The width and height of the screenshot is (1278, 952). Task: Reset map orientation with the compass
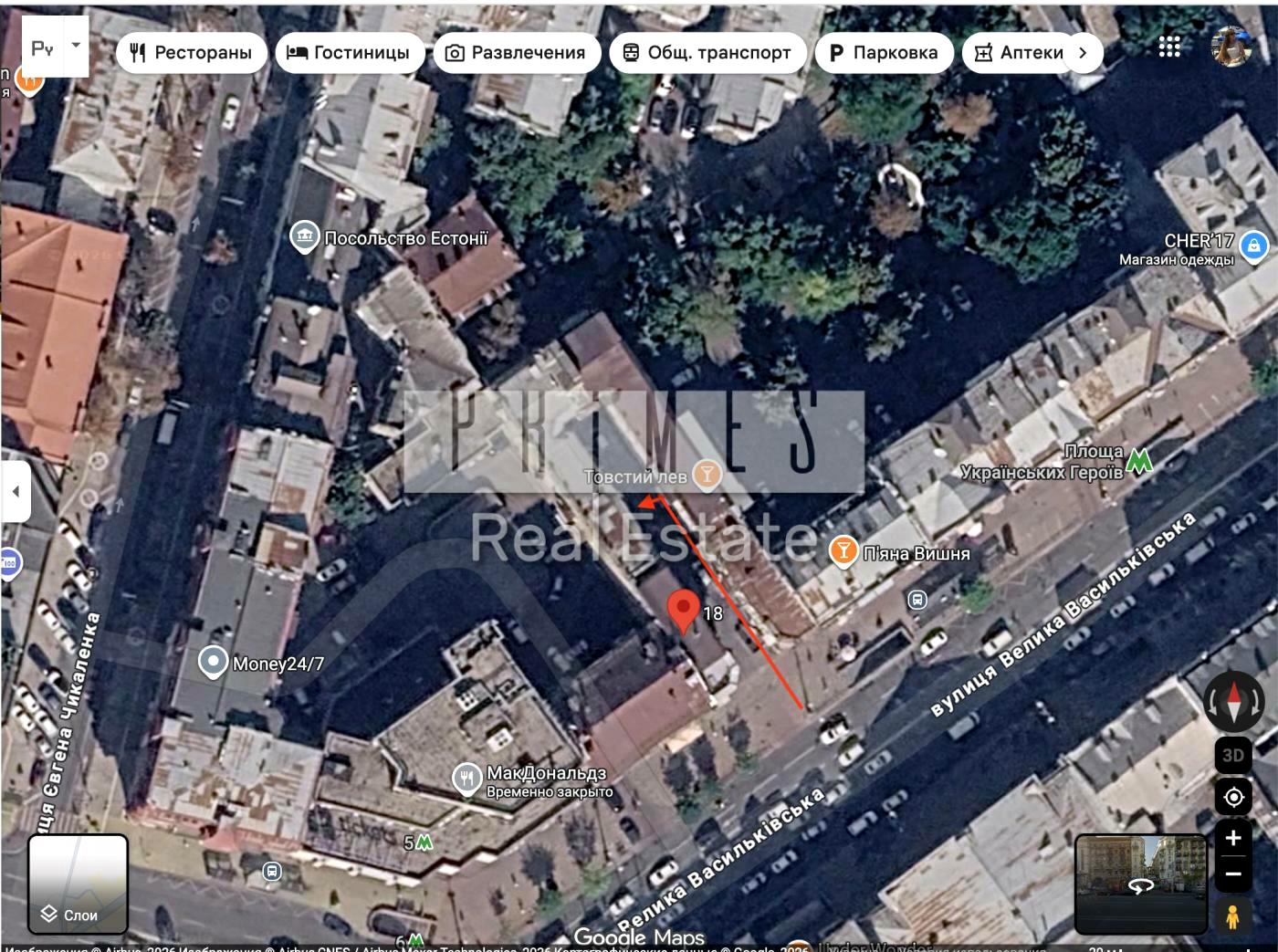(1233, 702)
